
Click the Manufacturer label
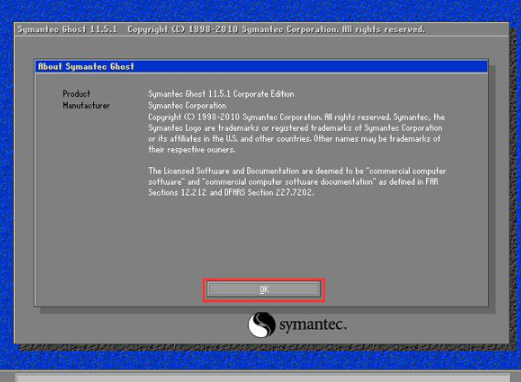pyautogui.click(x=86, y=105)
